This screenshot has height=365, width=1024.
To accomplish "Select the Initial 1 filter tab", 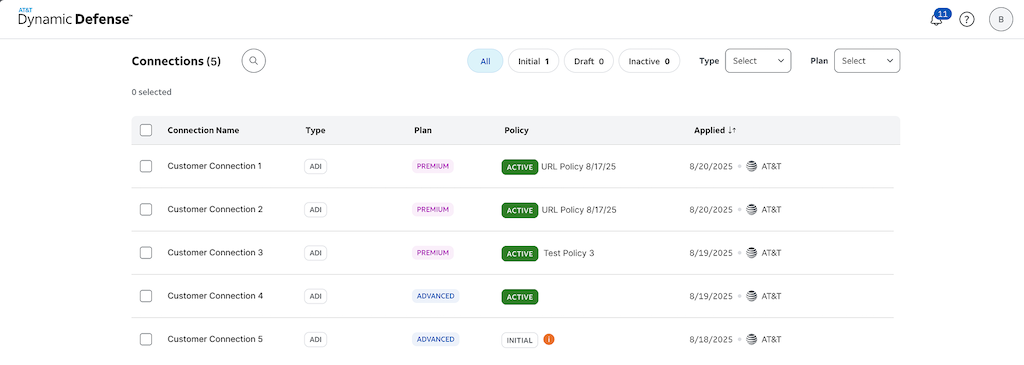I will [534, 61].
